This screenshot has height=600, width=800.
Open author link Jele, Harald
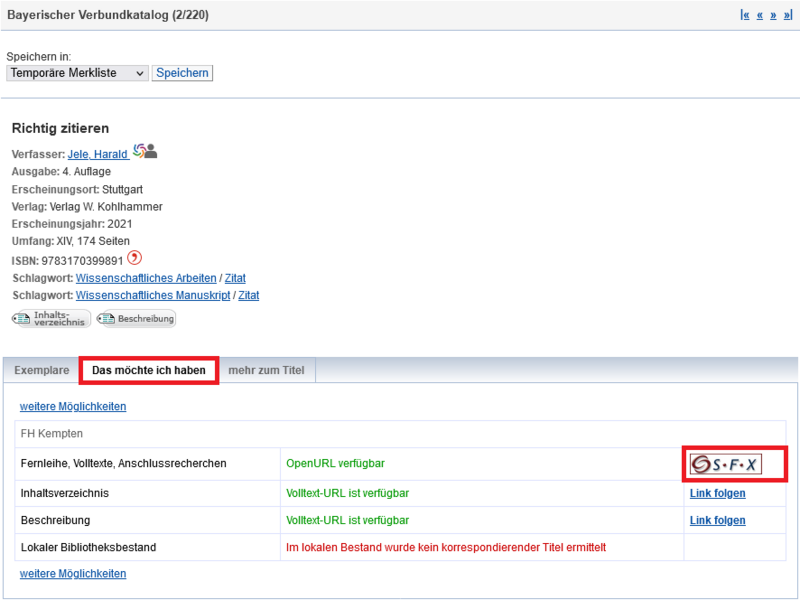pyautogui.click(x=97, y=154)
